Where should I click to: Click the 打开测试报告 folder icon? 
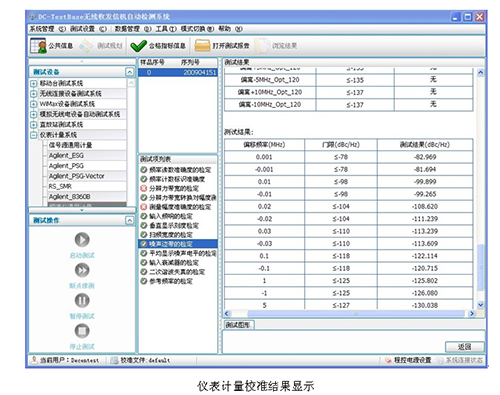pyautogui.click(x=202, y=46)
